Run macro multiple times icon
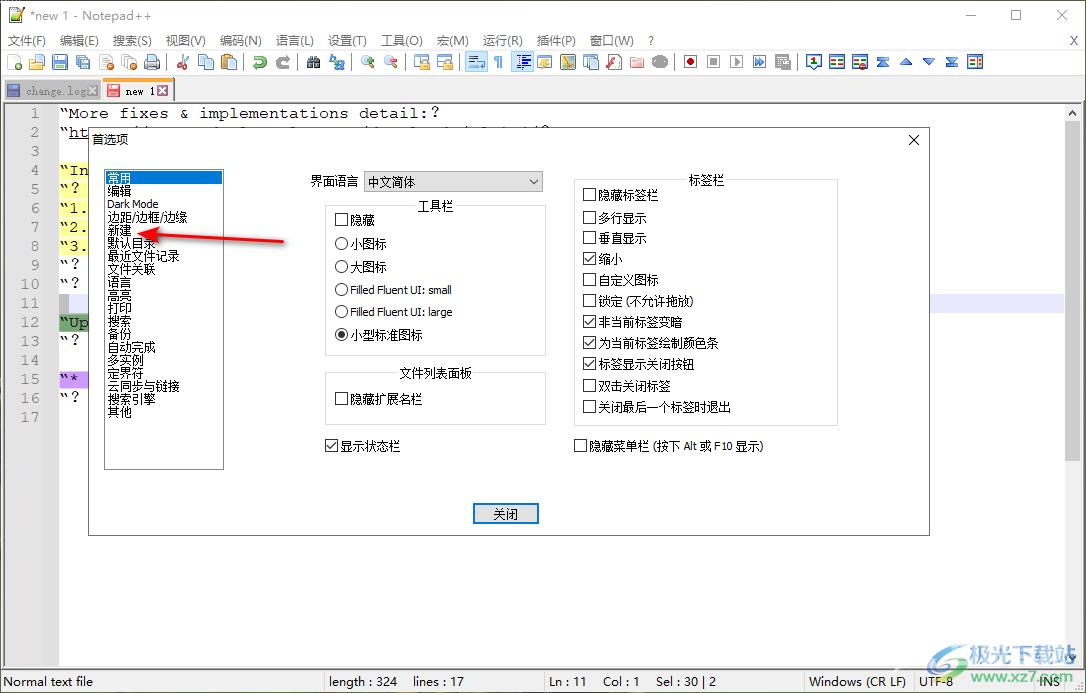The image size is (1086, 693). tap(759, 62)
